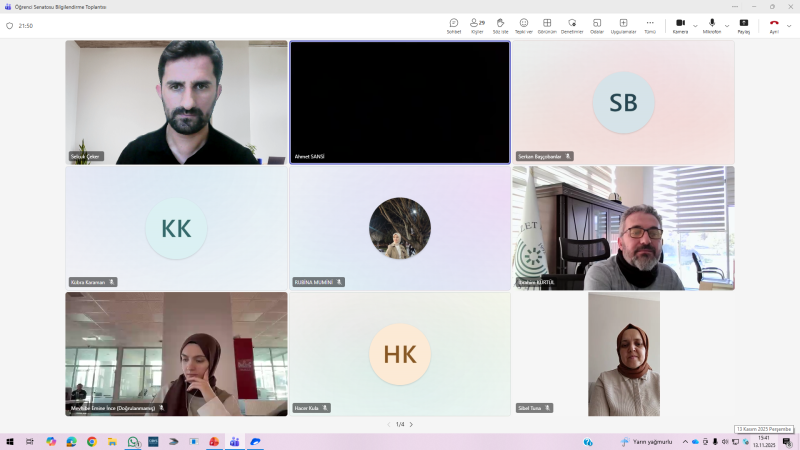This screenshot has height=450, width=800.
Task: Open the Tepki ver reactions
Action: [523, 25]
